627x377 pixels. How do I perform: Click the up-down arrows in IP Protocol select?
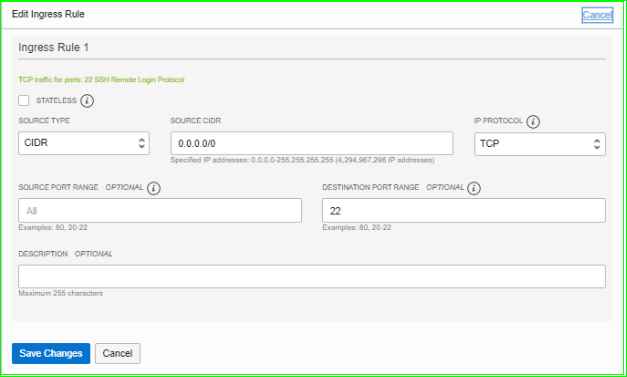pyautogui.click(x=597, y=144)
